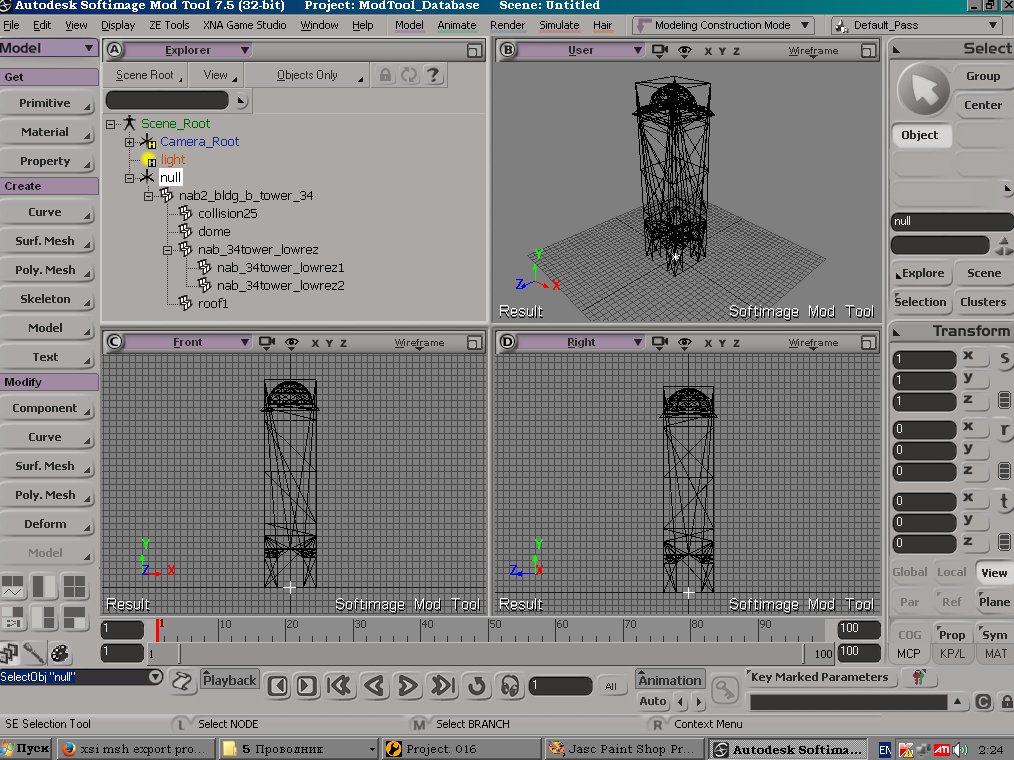Open the Front viewport view dropdown

click(187, 342)
